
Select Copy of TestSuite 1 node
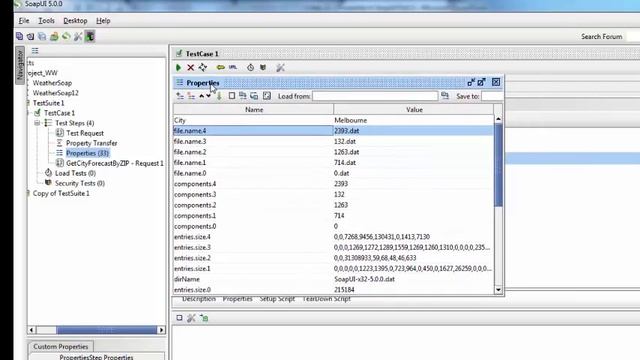pos(61,193)
